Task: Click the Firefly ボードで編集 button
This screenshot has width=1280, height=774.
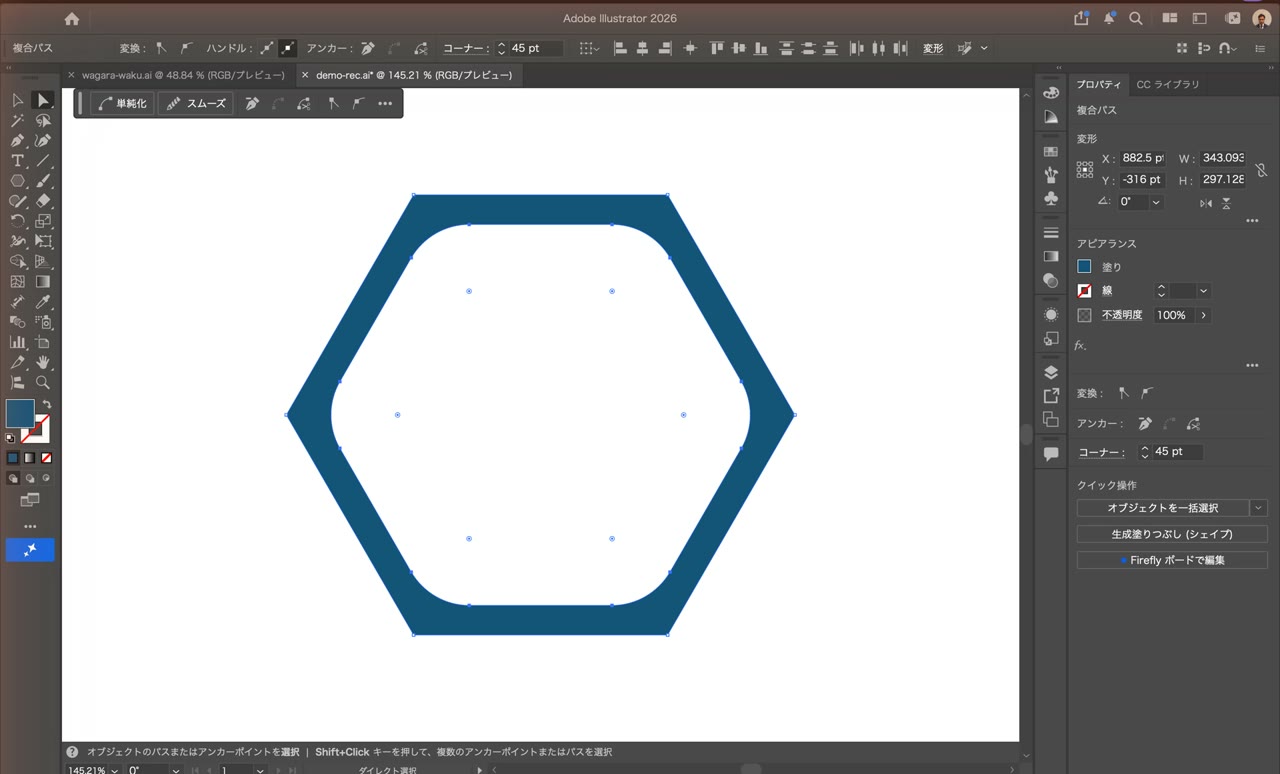Action: click(1172, 560)
